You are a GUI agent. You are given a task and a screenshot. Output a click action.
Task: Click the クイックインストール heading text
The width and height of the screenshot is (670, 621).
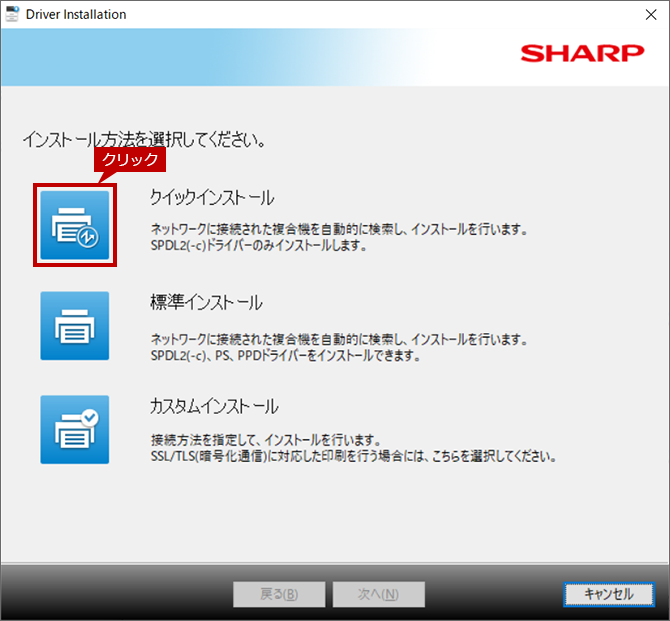(212, 198)
